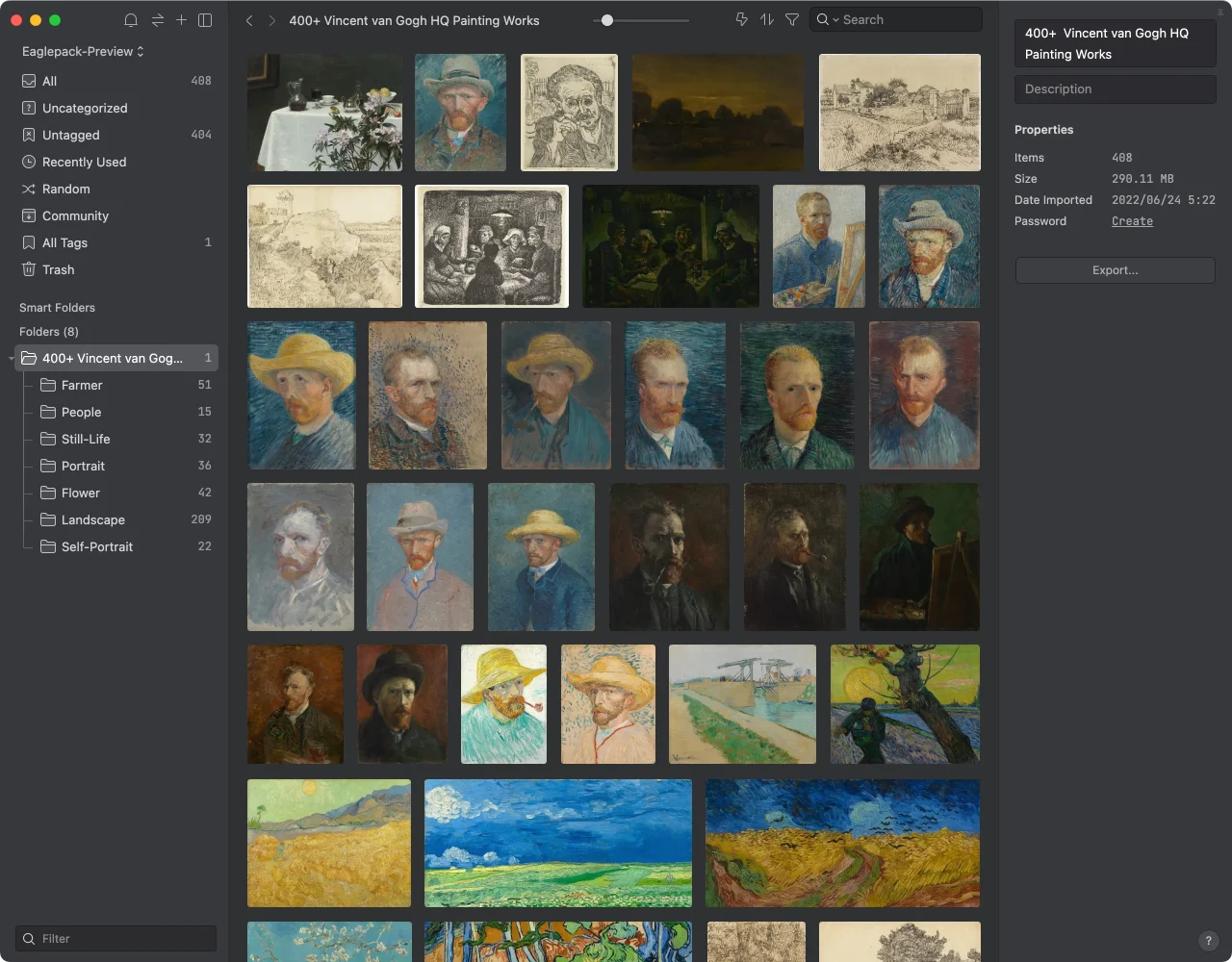1232x962 pixels.
Task: Select self-portrait with straw hat and pipe
Action: click(503, 704)
